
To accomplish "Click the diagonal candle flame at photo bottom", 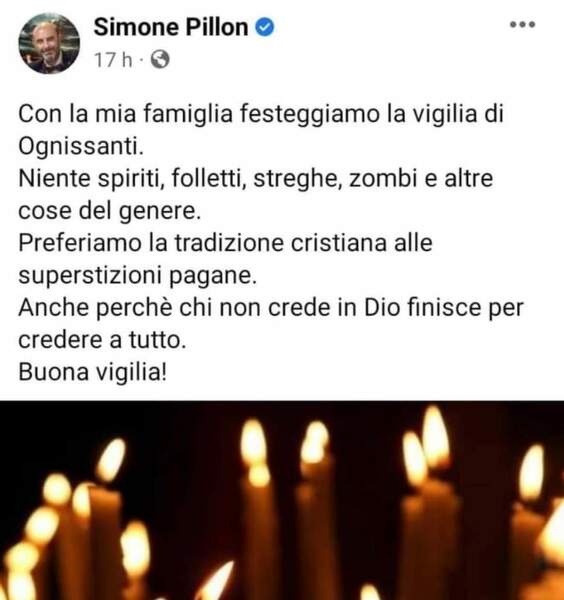I will [215, 582].
